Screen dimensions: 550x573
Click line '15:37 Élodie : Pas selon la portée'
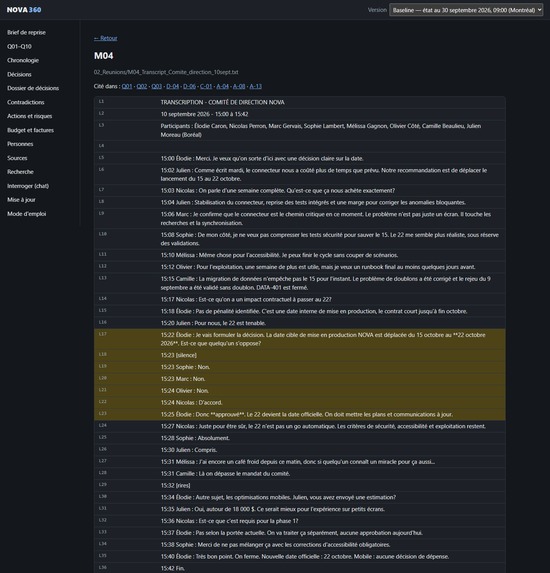(300, 533)
